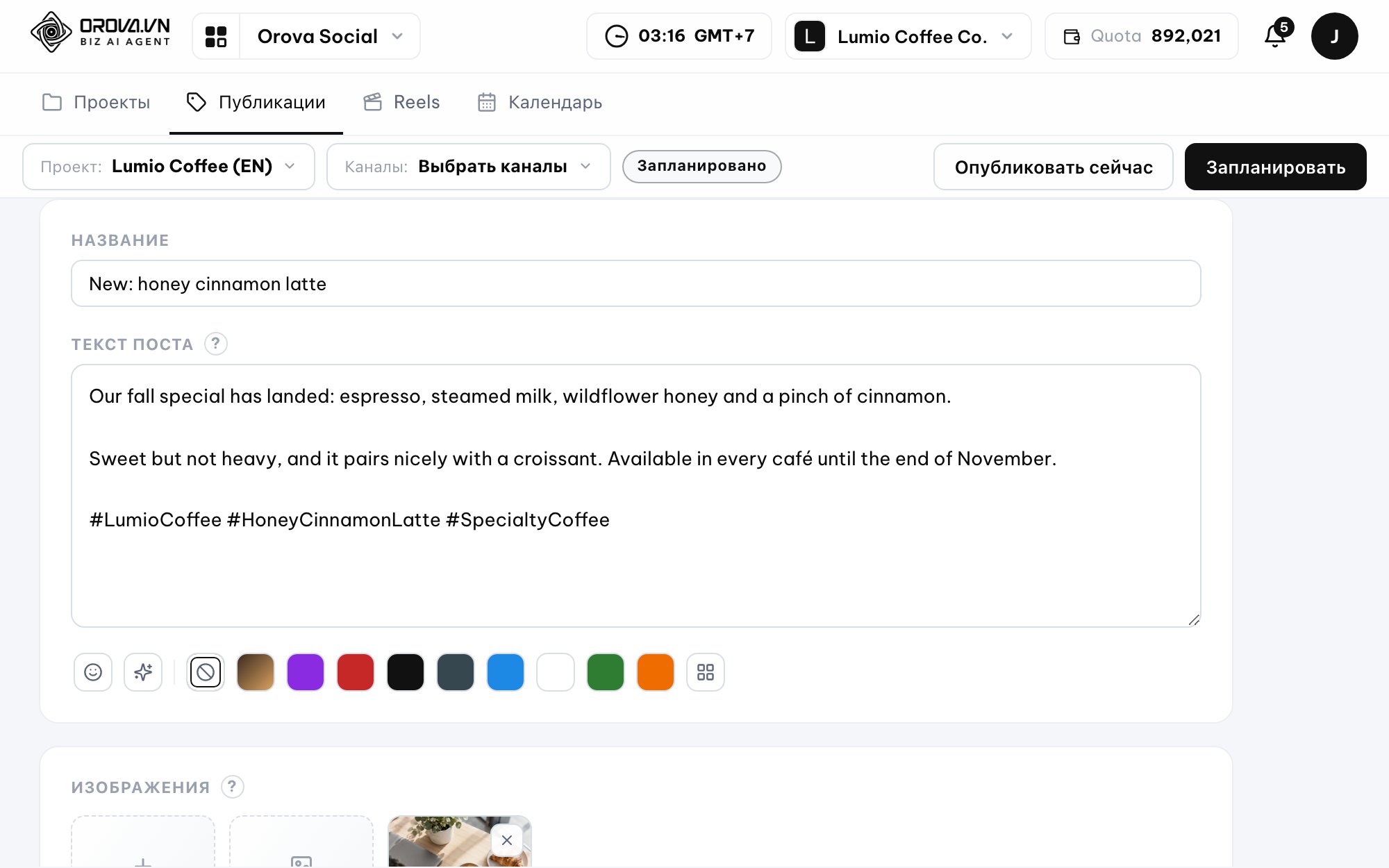Select the green swatch

point(606,672)
